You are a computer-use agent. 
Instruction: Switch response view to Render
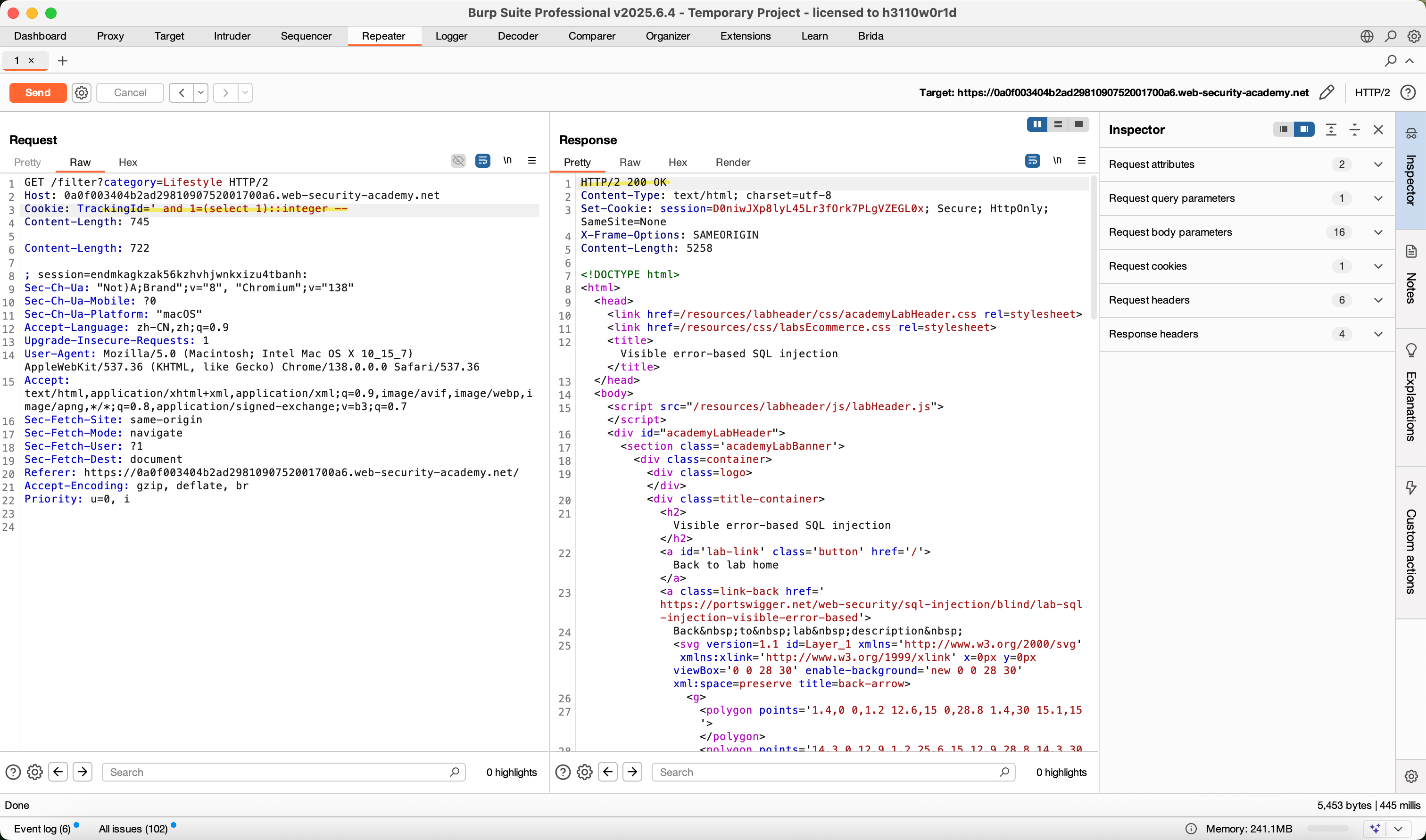coord(732,163)
